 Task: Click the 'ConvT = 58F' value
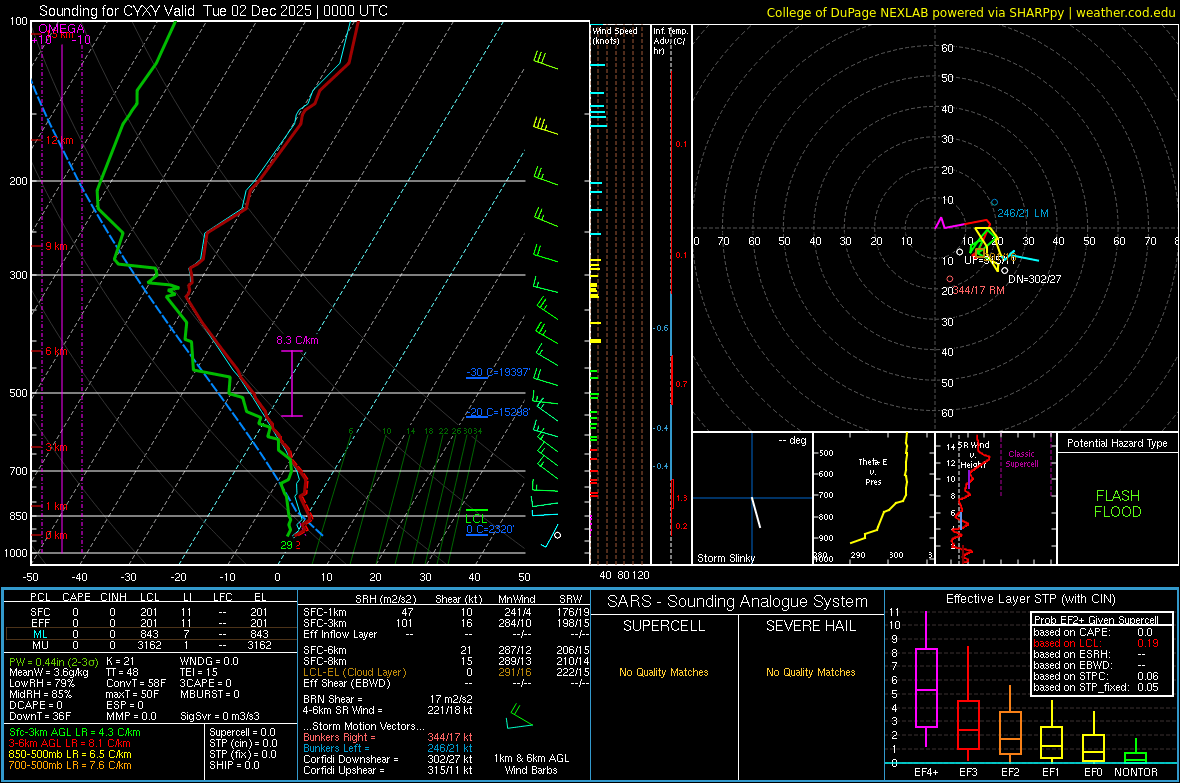(136, 683)
